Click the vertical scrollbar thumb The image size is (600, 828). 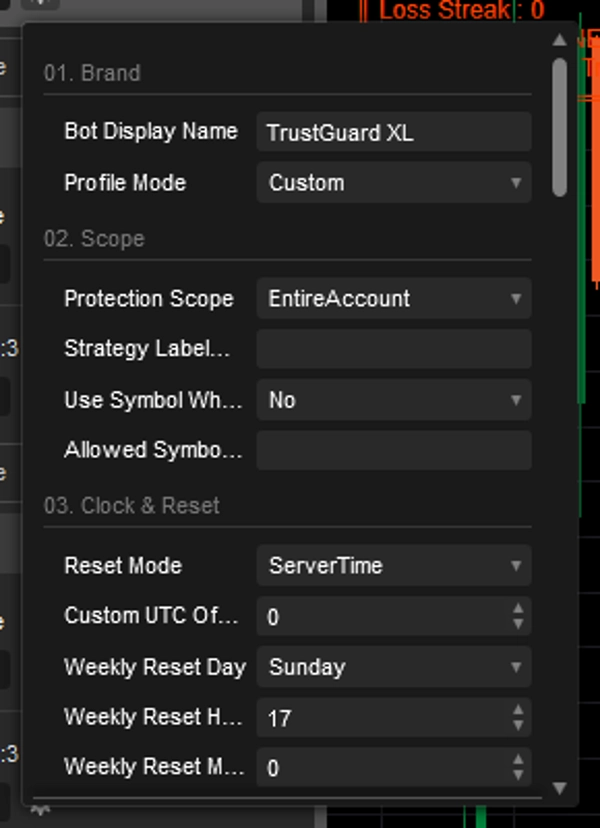pos(559,128)
